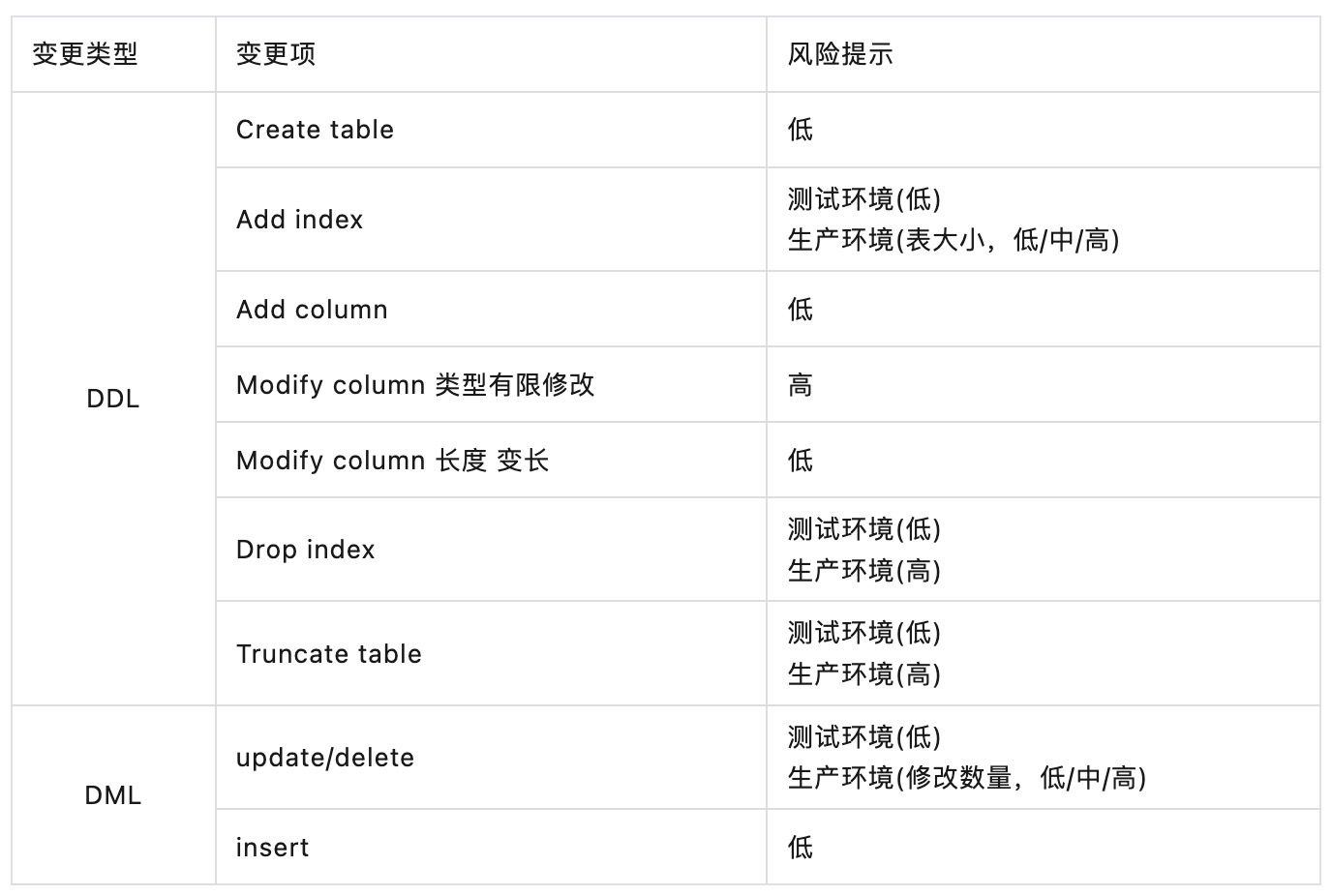
Task: Click the update/delete cell
Action: pyautogui.click(x=324, y=758)
